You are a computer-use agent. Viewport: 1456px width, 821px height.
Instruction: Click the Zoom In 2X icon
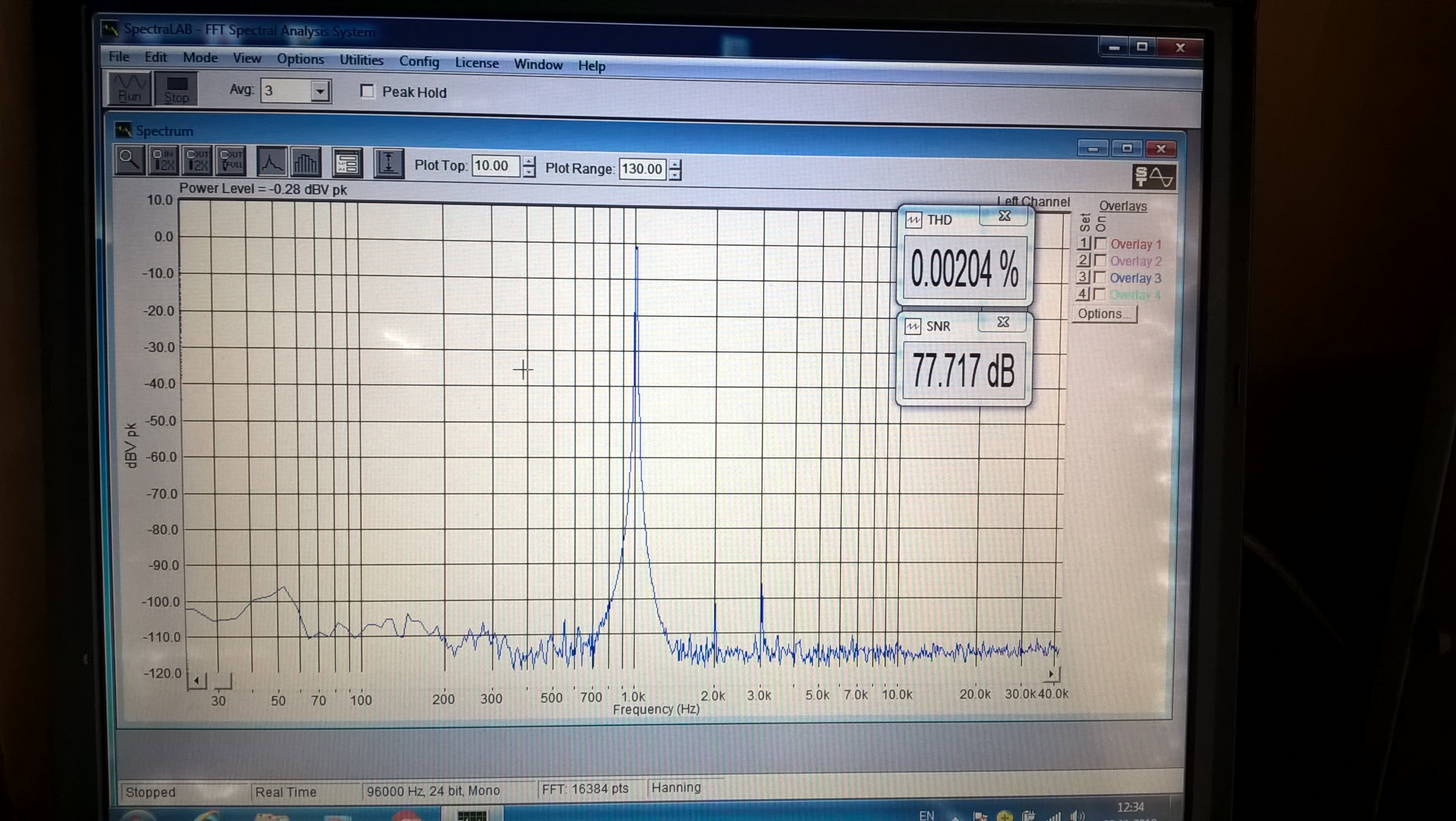[x=164, y=161]
